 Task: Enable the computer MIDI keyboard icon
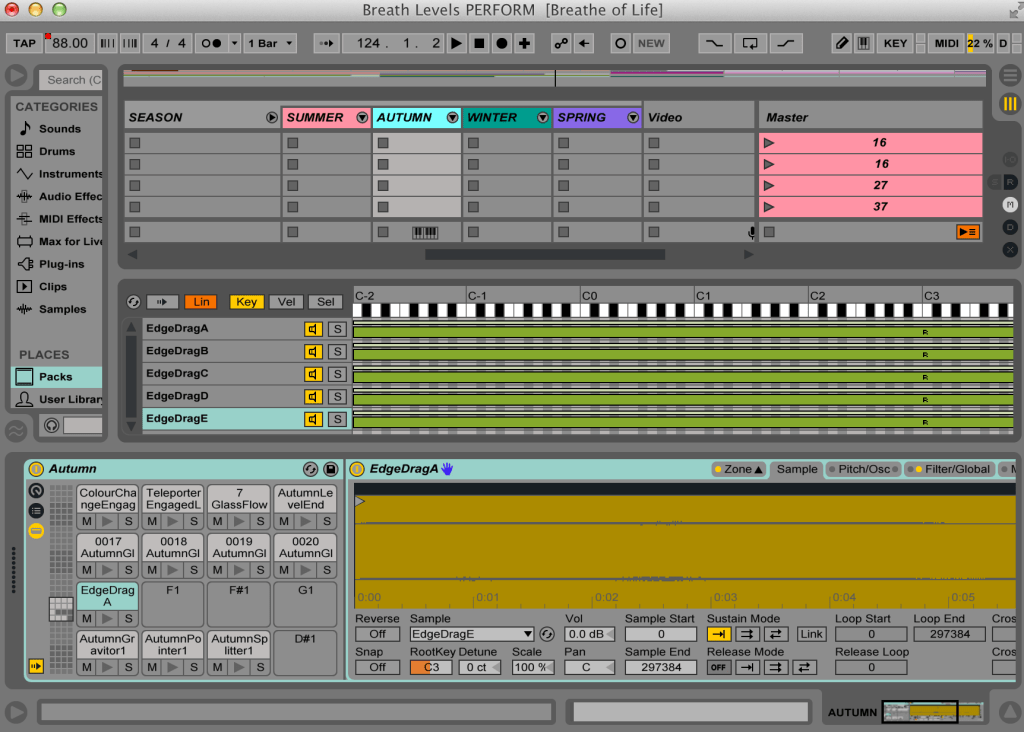tap(862, 43)
